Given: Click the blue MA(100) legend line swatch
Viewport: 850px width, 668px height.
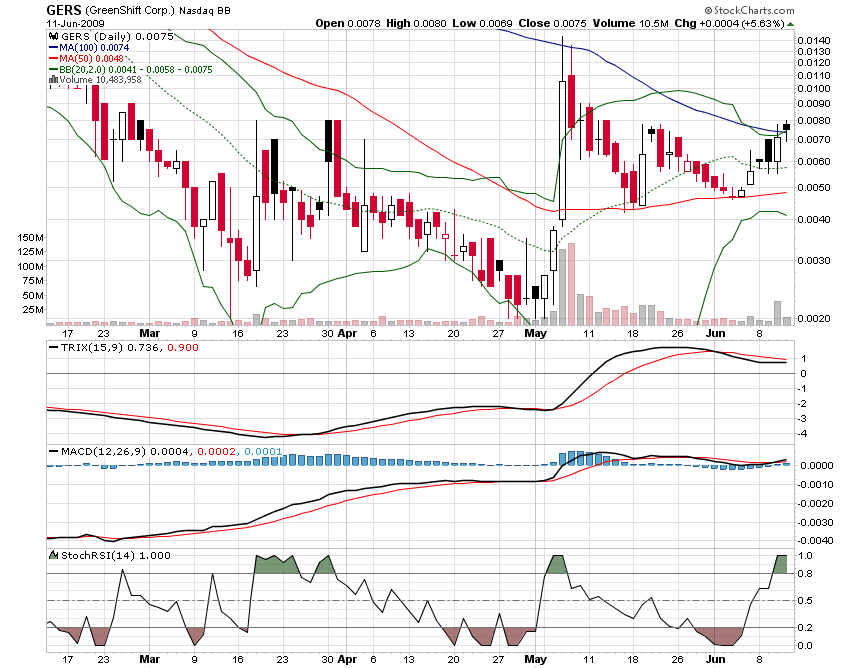Looking at the screenshot, I should coord(54,48).
